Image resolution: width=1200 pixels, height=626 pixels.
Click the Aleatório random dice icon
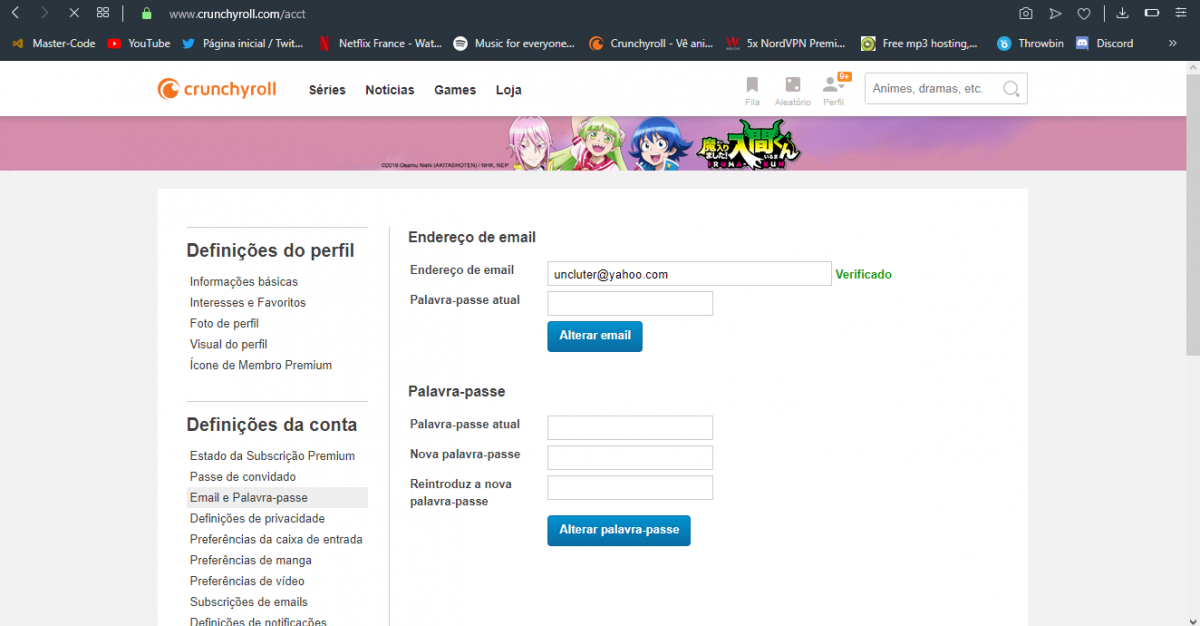(792, 86)
